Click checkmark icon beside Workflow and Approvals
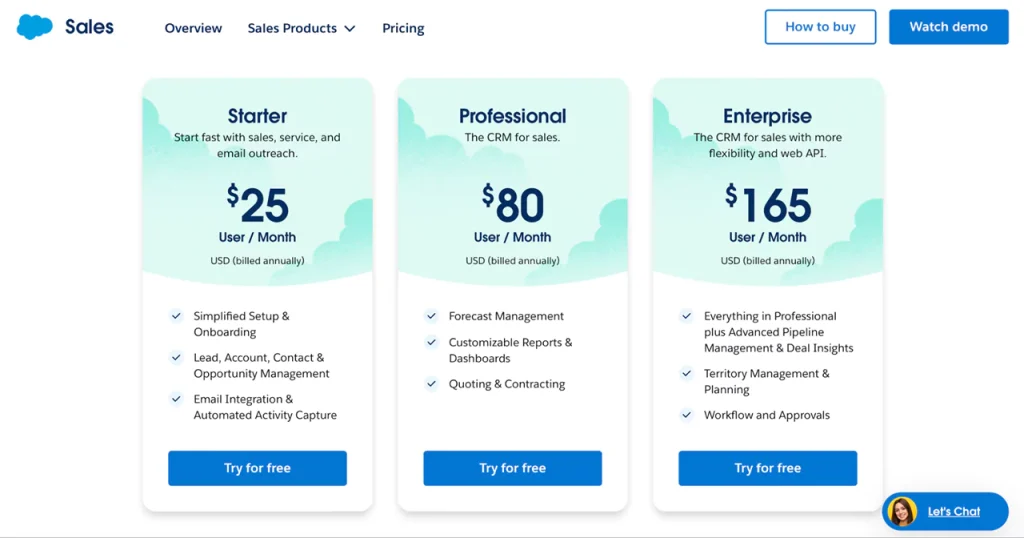 [x=686, y=415]
